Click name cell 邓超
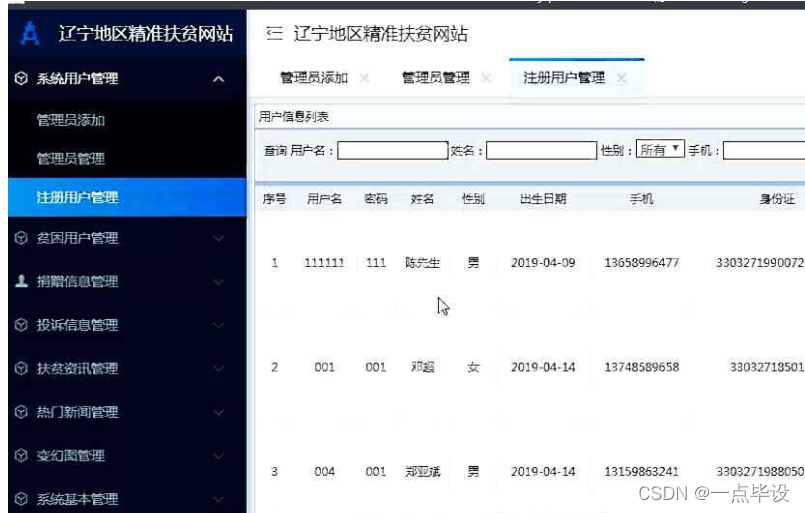The width and height of the screenshot is (805, 513). [423, 367]
